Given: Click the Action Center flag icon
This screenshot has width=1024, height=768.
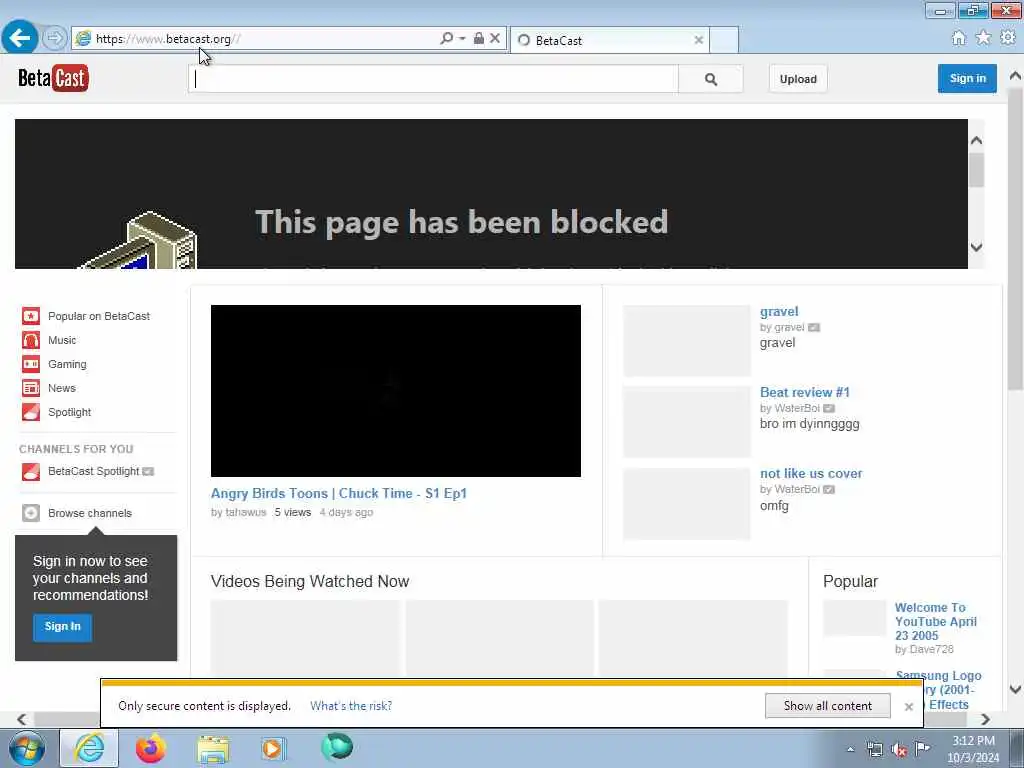Looking at the screenshot, I should pyautogui.click(x=923, y=749).
